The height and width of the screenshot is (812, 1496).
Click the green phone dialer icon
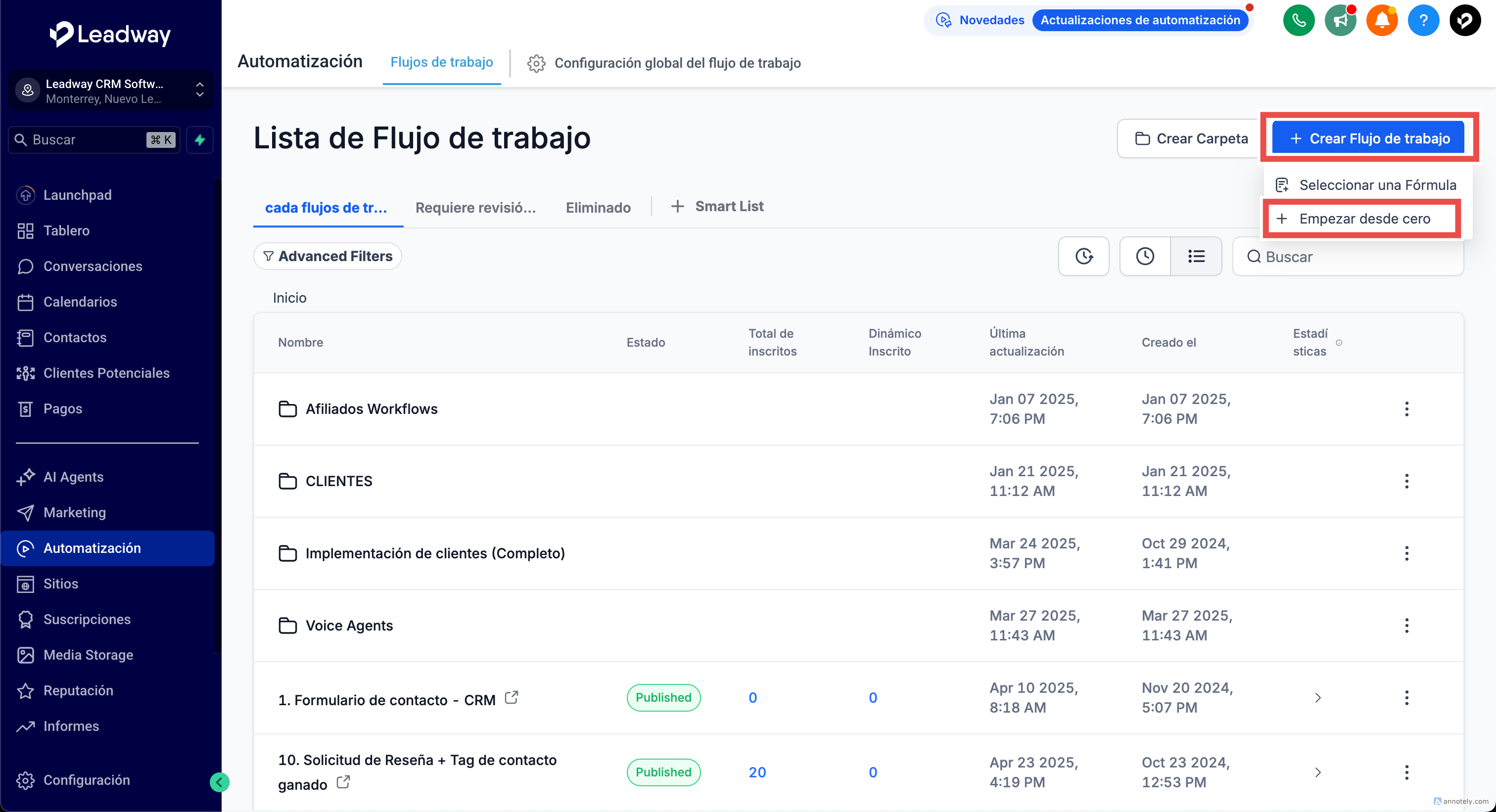(1299, 21)
